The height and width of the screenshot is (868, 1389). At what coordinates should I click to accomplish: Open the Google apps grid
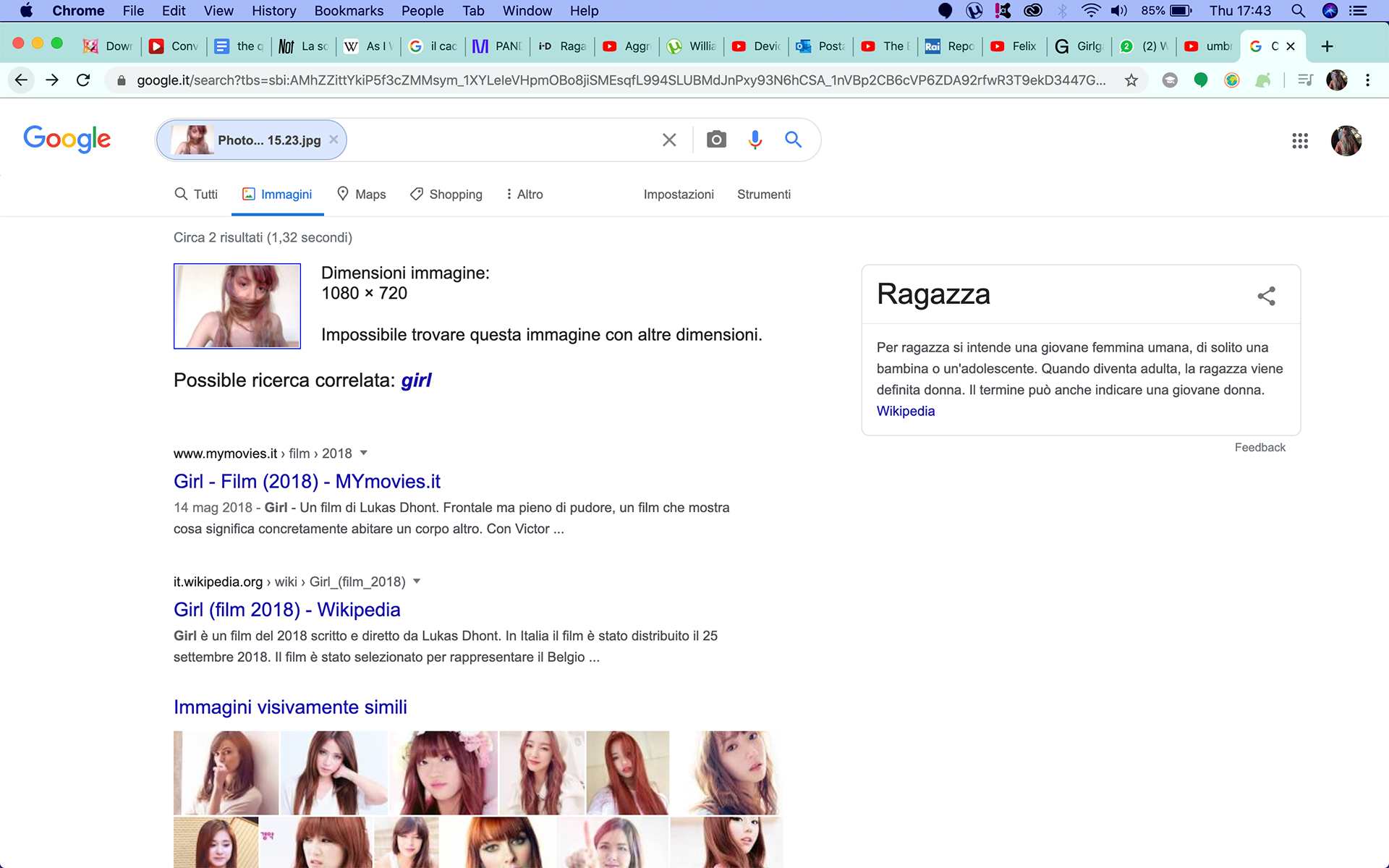pyautogui.click(x=1300, y=141)
